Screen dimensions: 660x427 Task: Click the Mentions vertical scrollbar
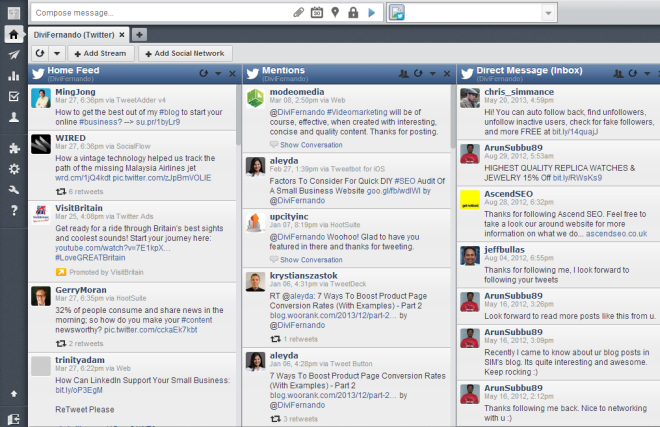coord(453,115)
